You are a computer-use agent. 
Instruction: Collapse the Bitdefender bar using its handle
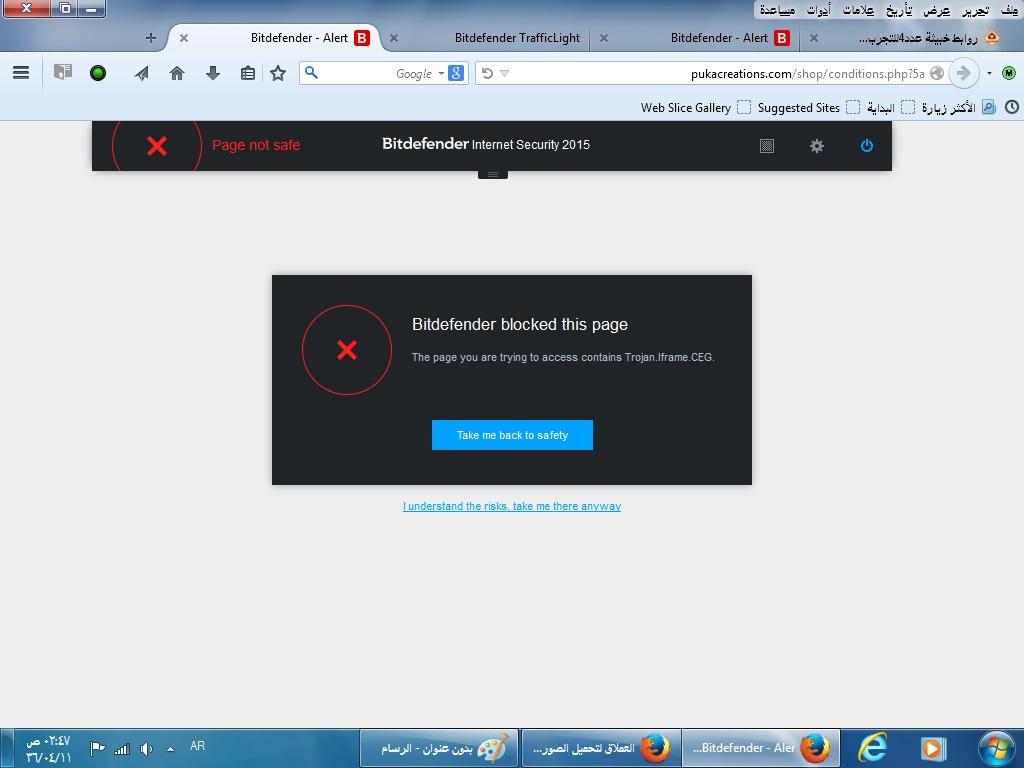493,174
